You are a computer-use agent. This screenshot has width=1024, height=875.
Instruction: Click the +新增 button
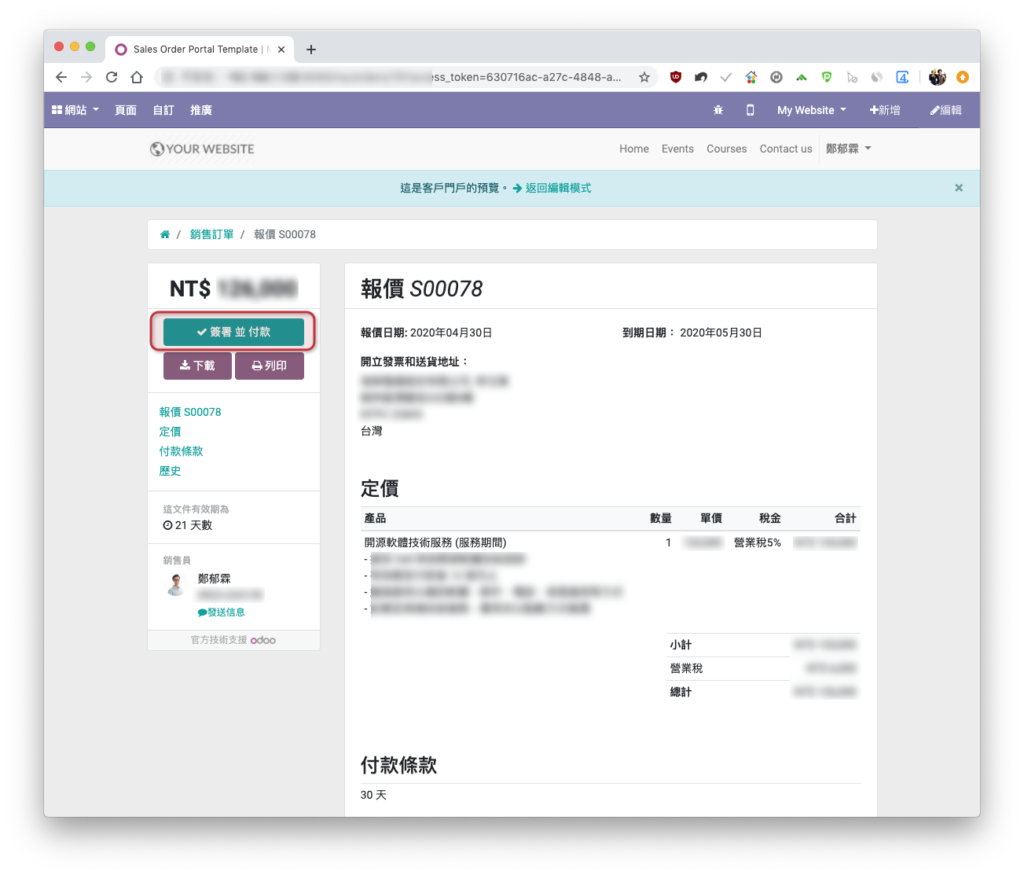885,110
